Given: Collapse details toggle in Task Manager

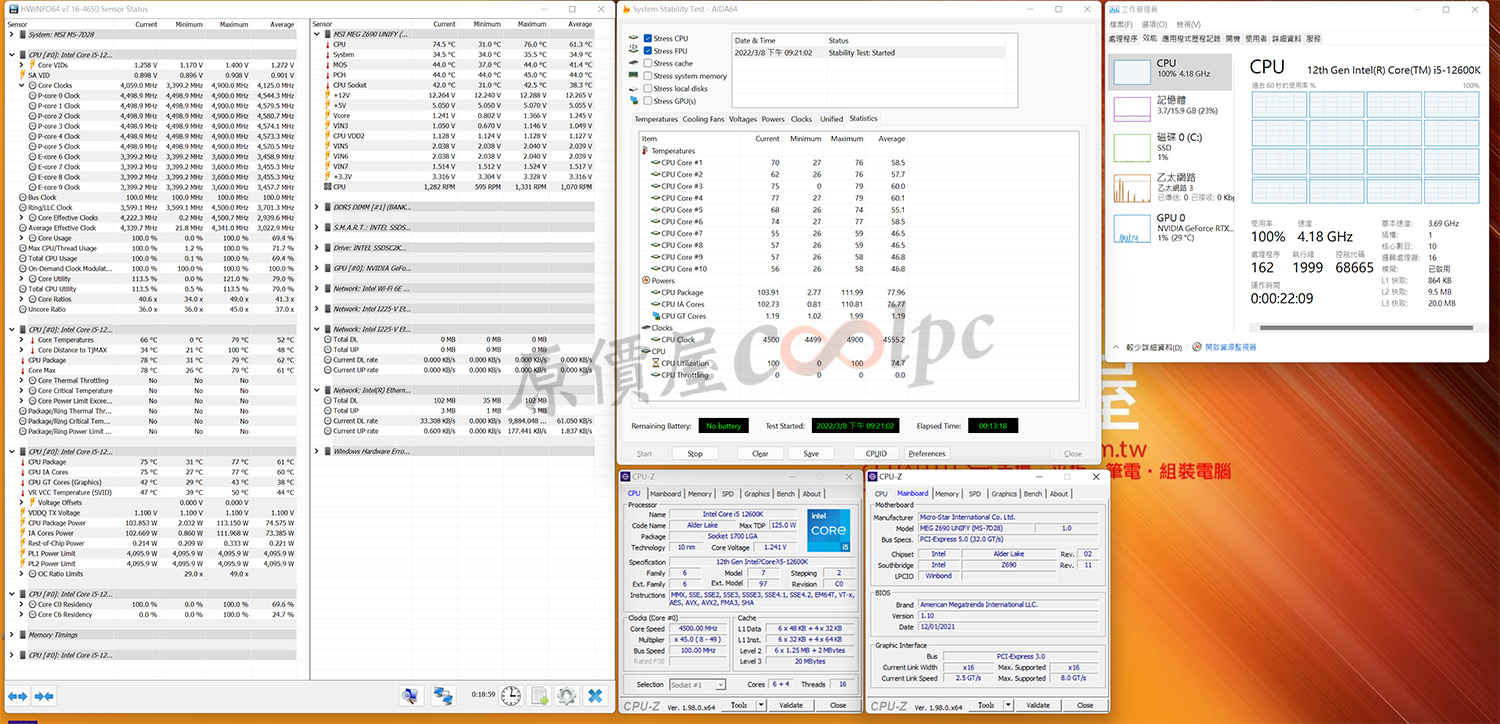Looking at the screenshot, I should pyautogui.click(x=1147, y=347).
